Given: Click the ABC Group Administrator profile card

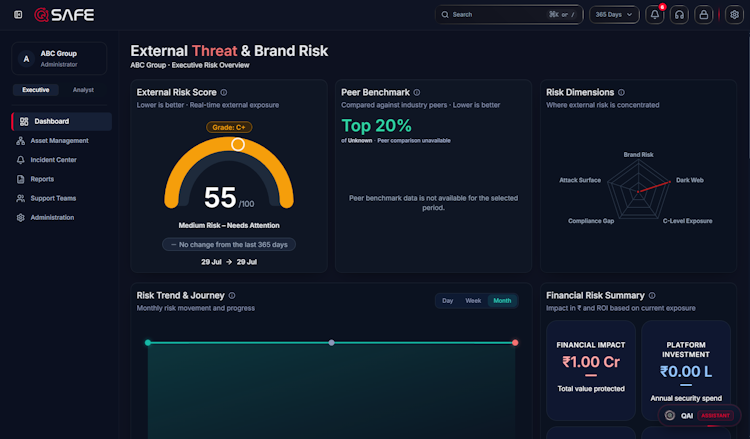Looking at the screenshot, I should coord(59,58).
